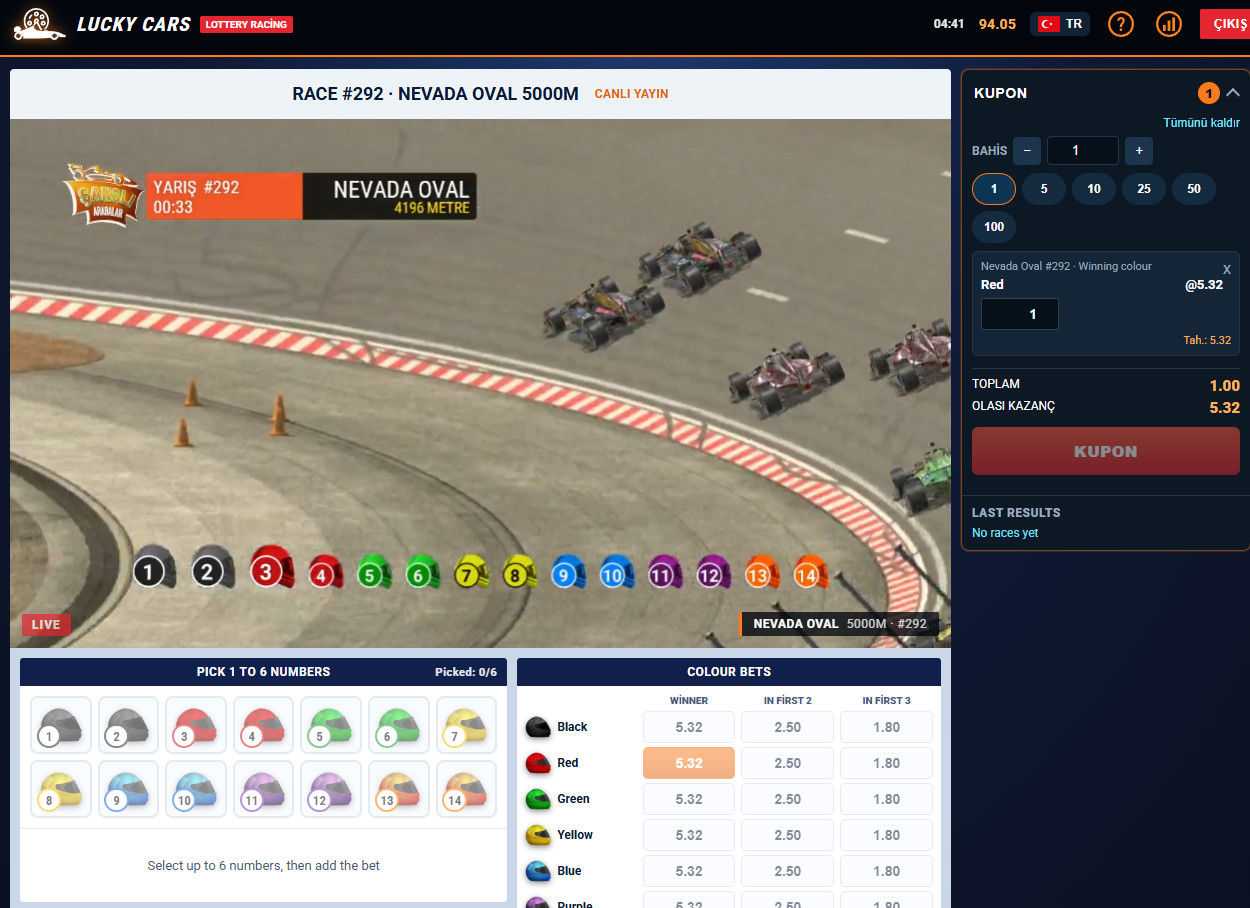Remove Red bet with X
This screenshot has height=908, width=1250.
pyautogui.click(x=1227, y=270)
